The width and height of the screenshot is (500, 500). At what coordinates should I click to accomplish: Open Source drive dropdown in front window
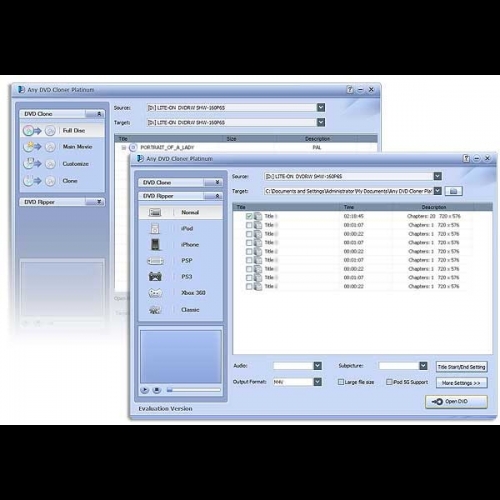pos(438,176)
